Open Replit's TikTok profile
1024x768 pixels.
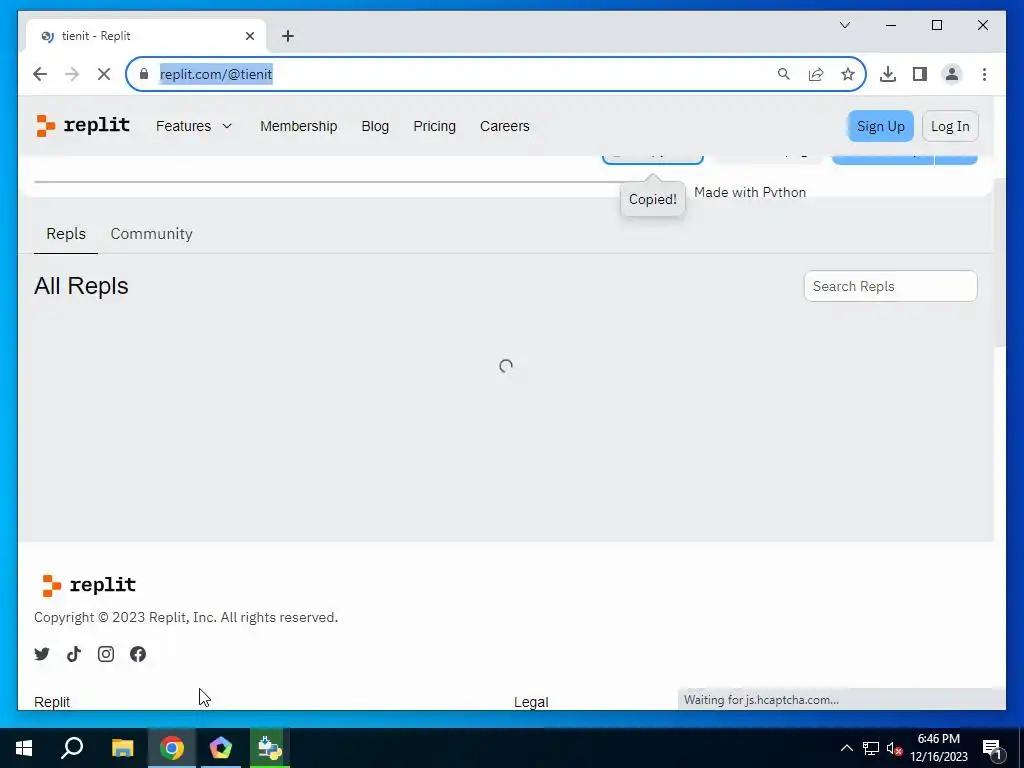coord(74,654)
